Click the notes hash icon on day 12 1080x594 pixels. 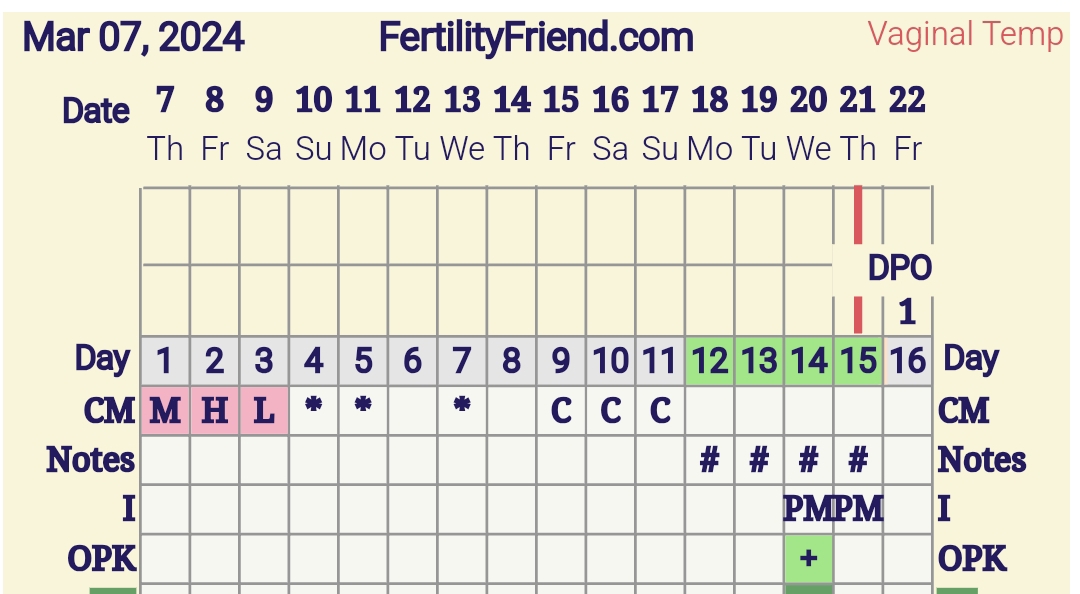click(x=709, y=460)
